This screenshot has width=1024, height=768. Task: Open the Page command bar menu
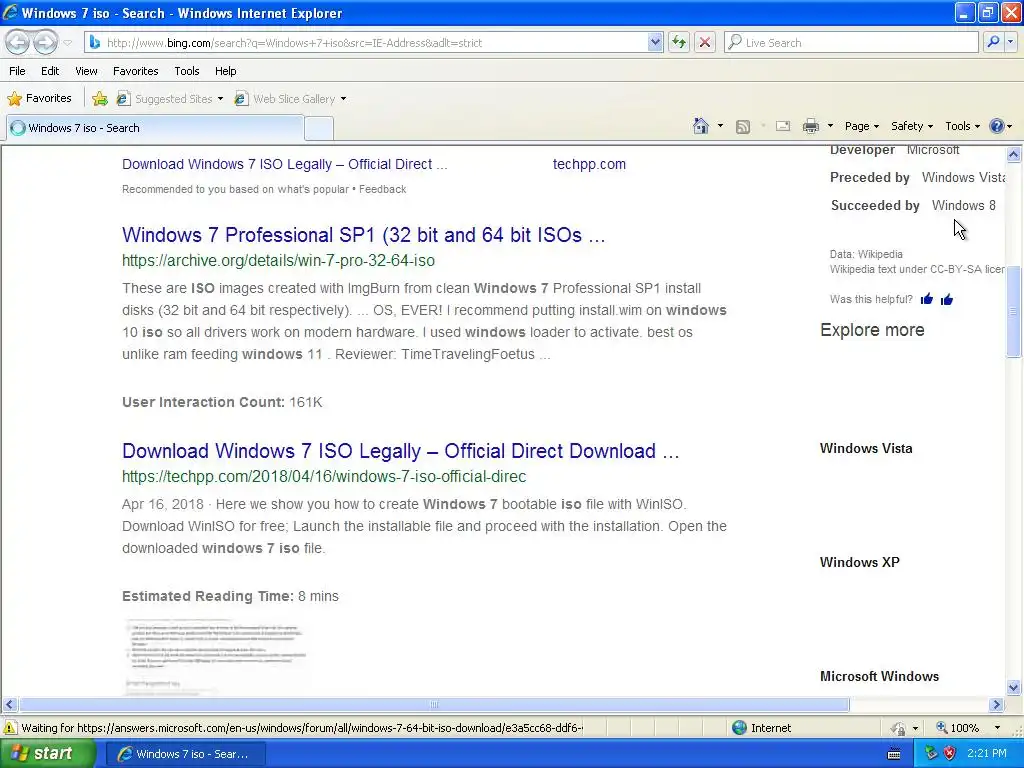[861, 126]
